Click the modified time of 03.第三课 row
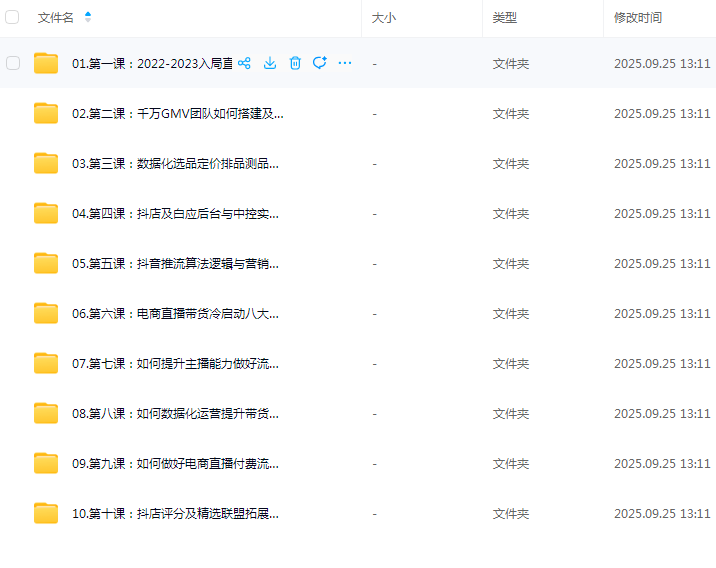Screen dimensions: 716x568 point(662,164)
